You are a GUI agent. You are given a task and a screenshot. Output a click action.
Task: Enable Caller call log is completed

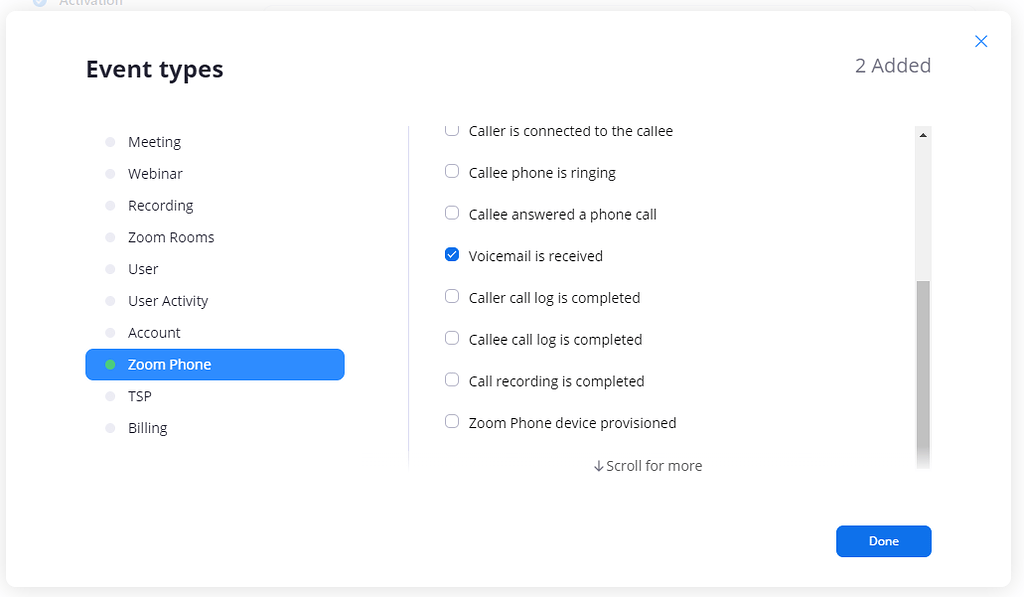[x=451, y=296]
